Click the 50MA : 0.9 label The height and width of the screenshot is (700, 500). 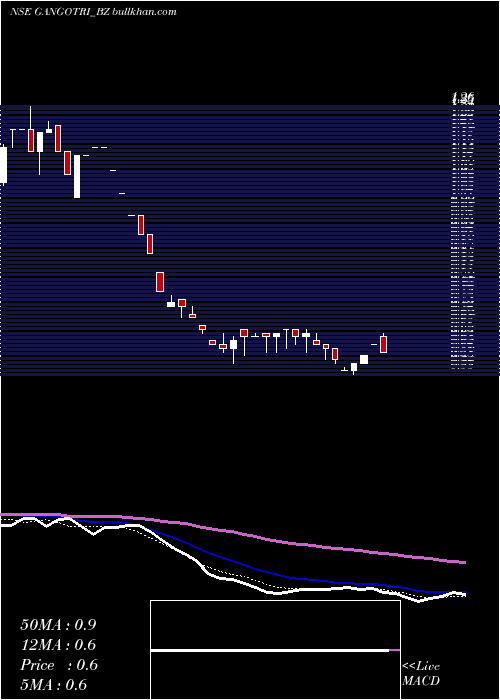(58, 625)
